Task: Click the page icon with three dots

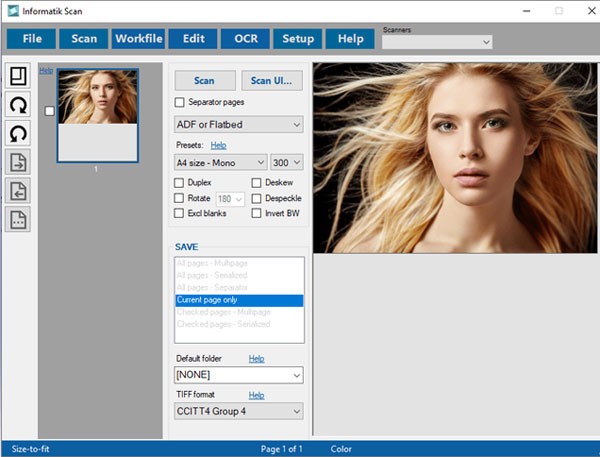Action: coord(19,220)
